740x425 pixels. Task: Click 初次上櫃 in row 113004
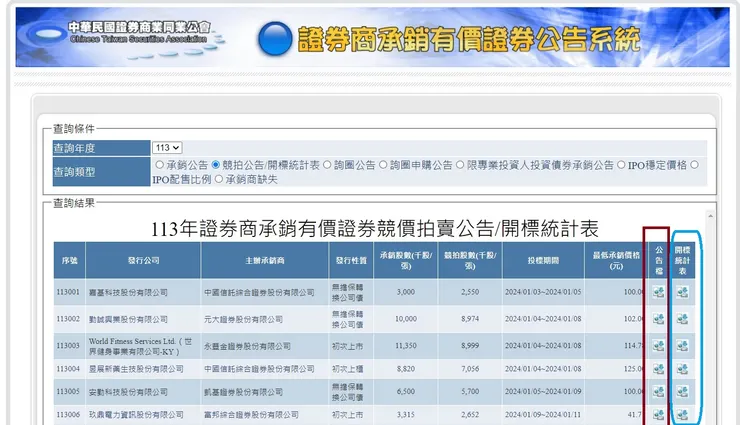(347, 369)
